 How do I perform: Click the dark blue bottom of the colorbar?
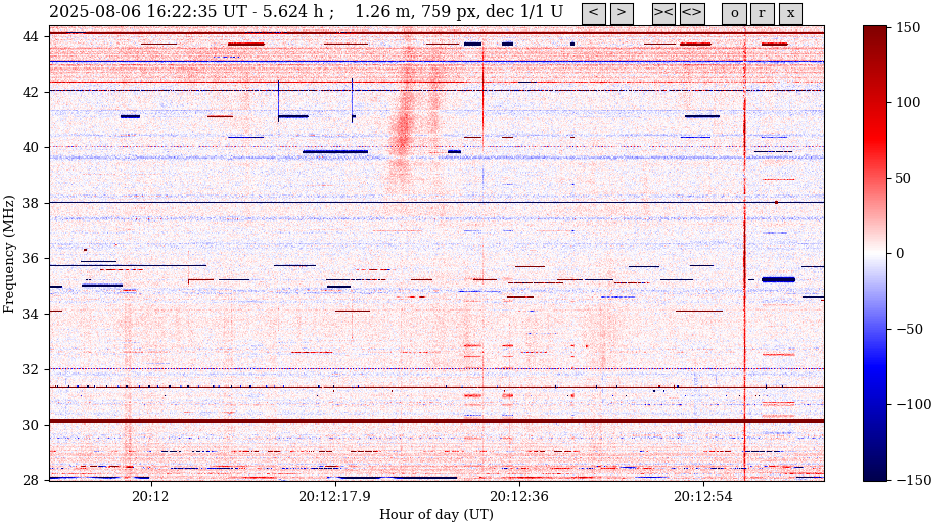click(874, 476)
